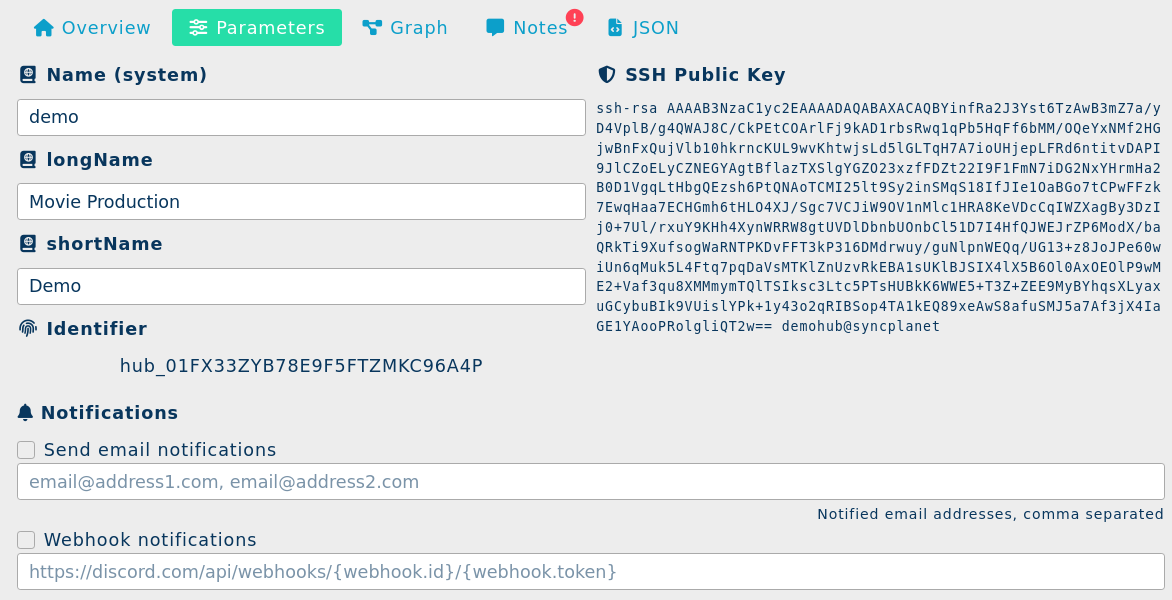Image resolution: width=1172 pixels, height=600 pixels.
Task: Click the home icon beside Overview
Action: pyautogui.click(x=43, y=28)
